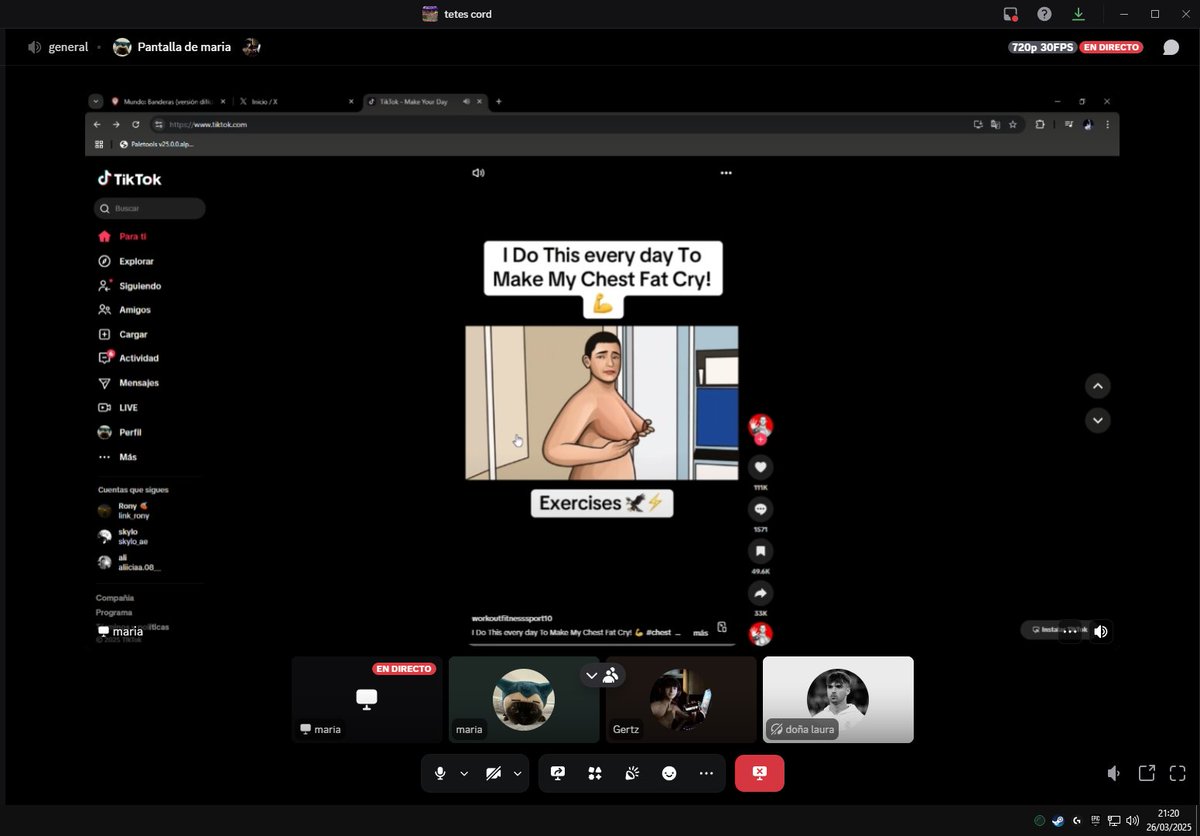Image resolution: width=1200 pixels, height=836 pixels.
Task: Download the Discord update
Action: coord(1078,14)
